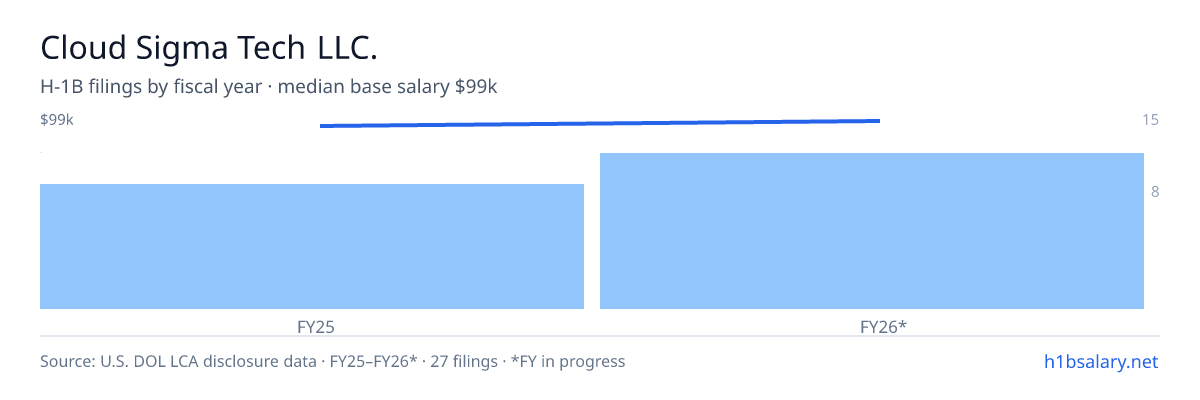Image resolution: width=1200 pixels, height=400 pixels.
Task: Click the FY25 filings bar
Action: click(x=312, y=246)
